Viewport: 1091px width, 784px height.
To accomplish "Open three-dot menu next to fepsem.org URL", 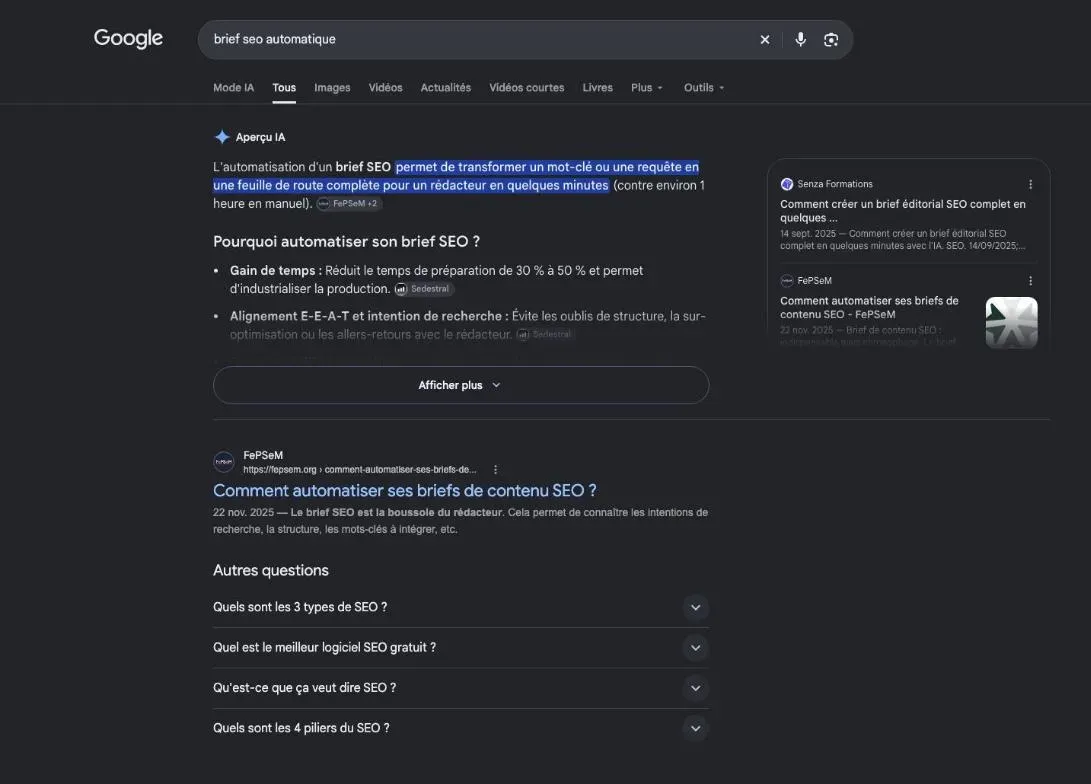I will tap(495, 470).
